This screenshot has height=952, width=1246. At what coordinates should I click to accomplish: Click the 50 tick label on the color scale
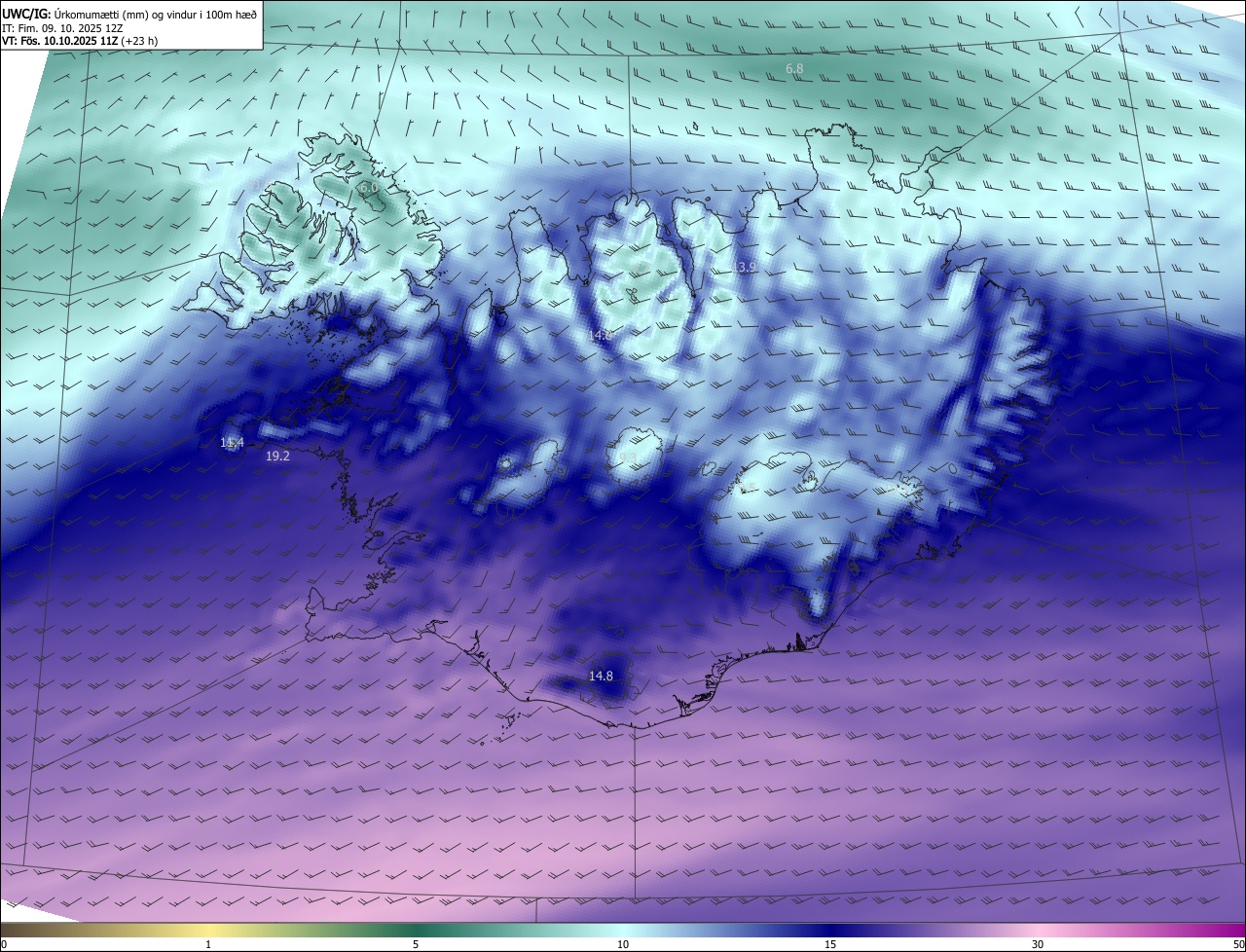tap(1238, 944)
